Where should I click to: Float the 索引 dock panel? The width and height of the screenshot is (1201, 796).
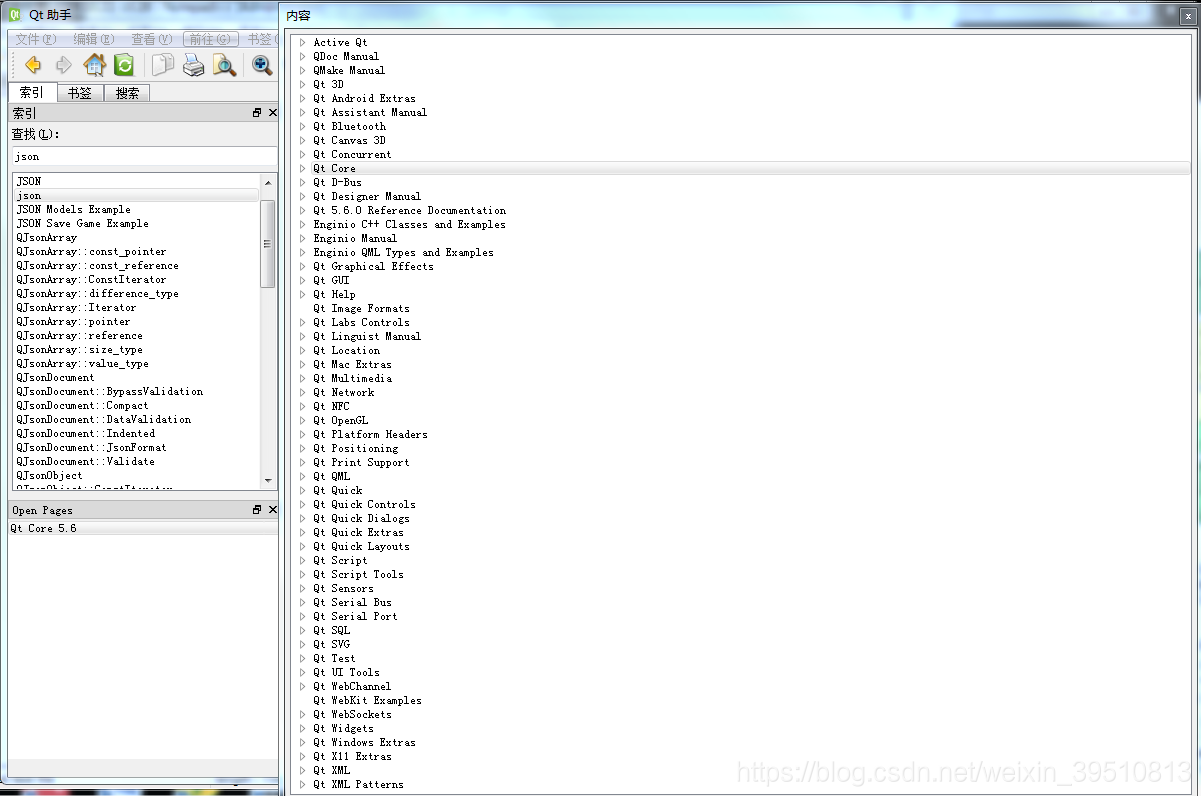click(257, 113)
